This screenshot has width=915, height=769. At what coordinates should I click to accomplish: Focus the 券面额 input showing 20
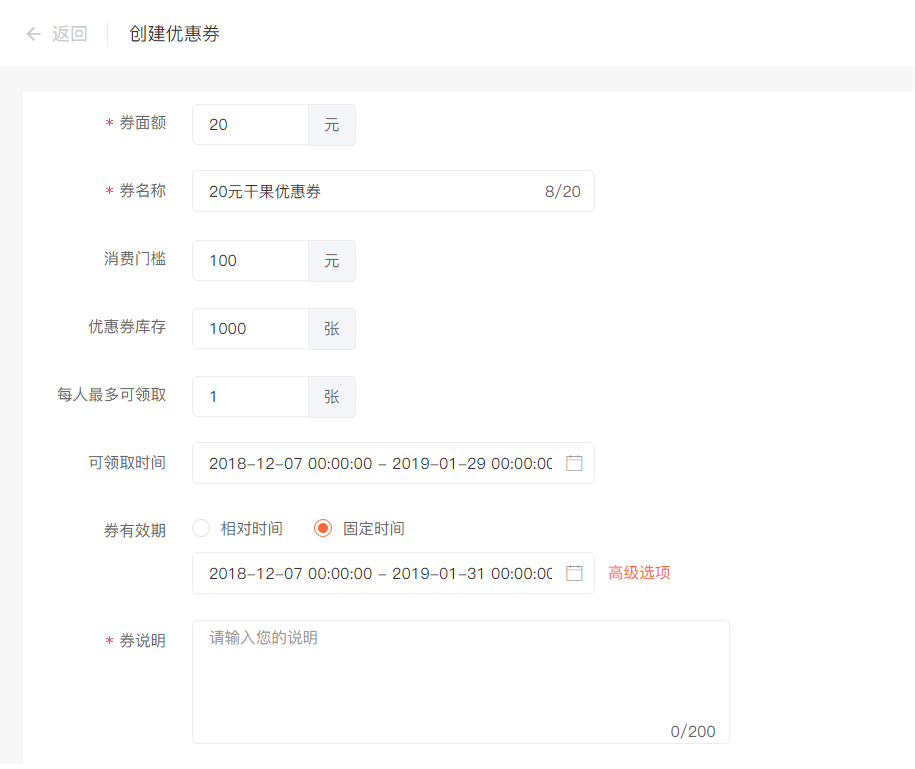pos(250,125)
